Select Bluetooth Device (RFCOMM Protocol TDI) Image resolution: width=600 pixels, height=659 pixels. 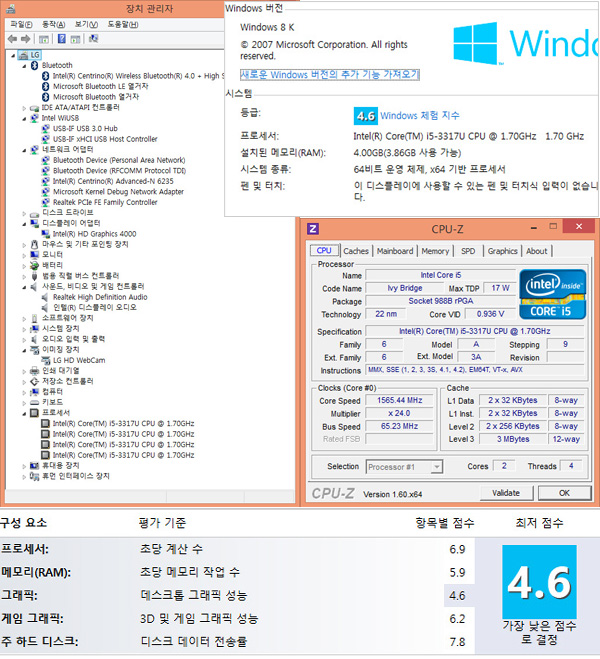tap(119, 171)
